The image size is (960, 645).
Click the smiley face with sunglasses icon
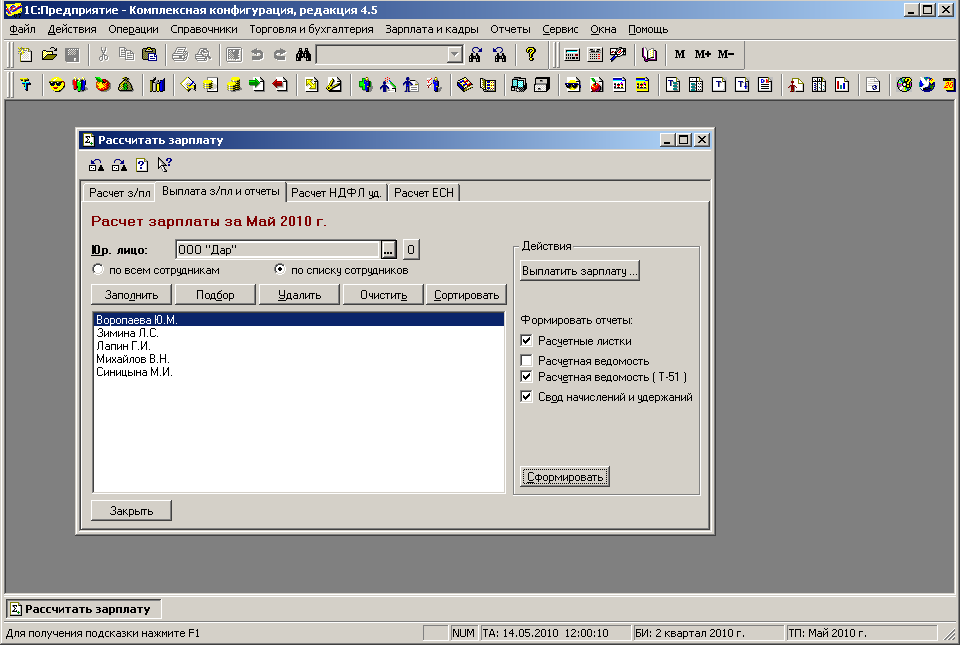pyautogui.click(x=57, y=85)
